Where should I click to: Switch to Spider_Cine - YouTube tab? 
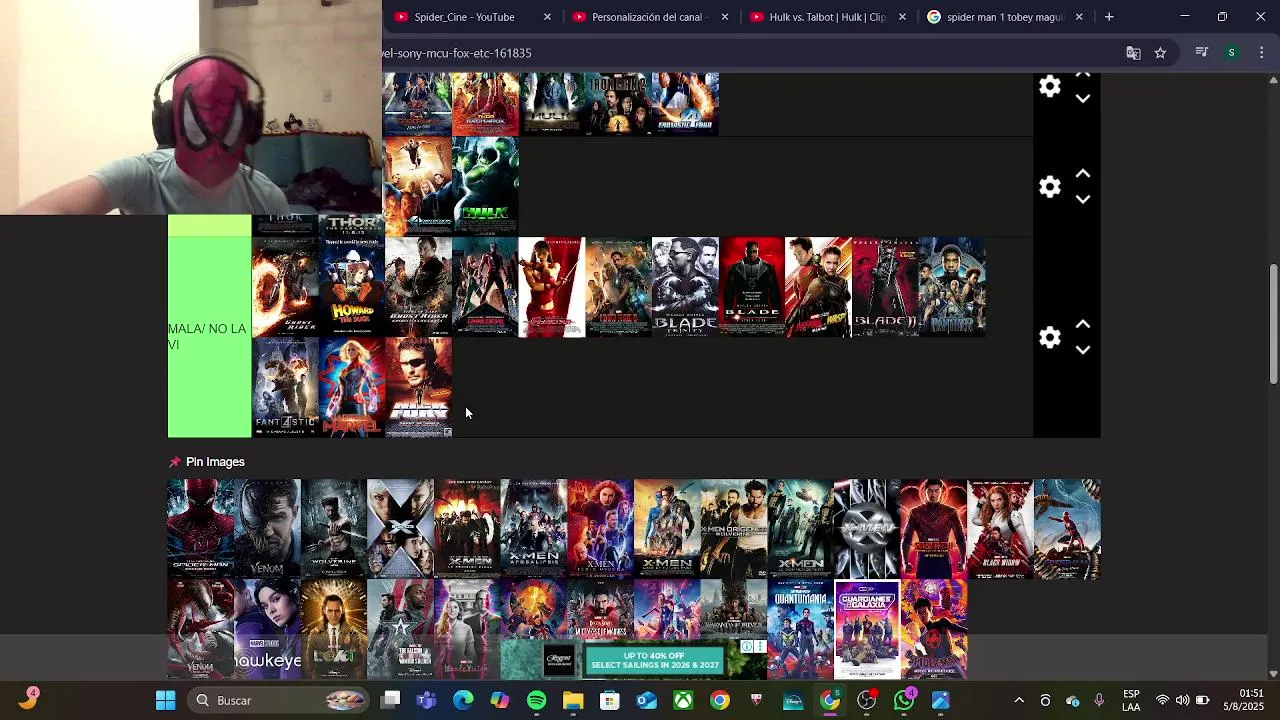pos(463,17)
